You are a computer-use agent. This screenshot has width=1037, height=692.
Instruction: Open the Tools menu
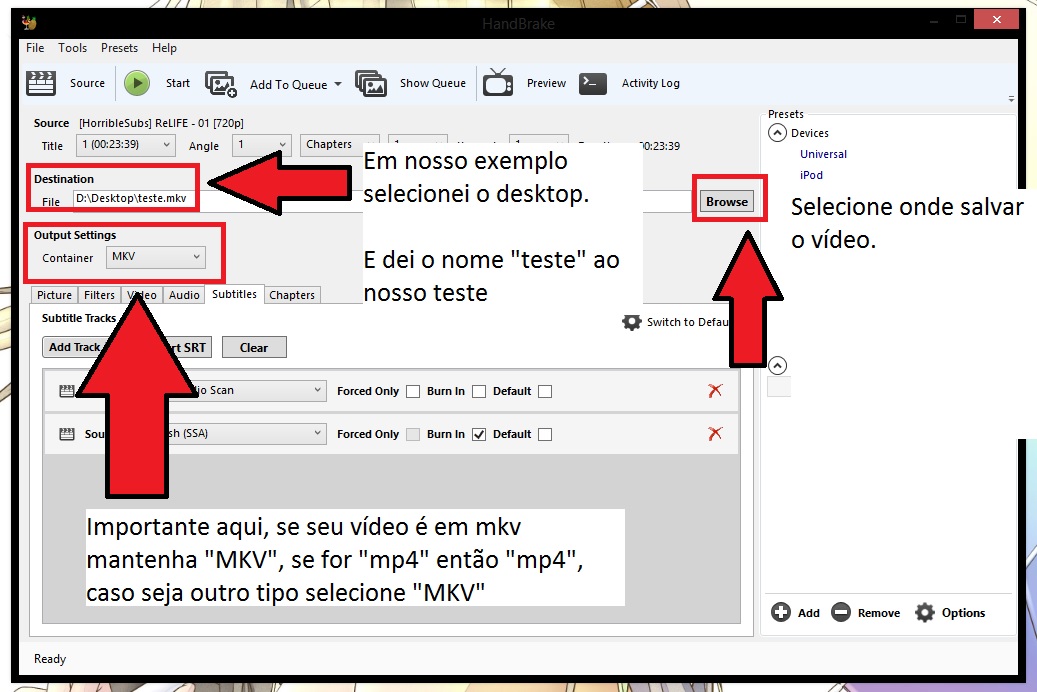coord(72,48)
